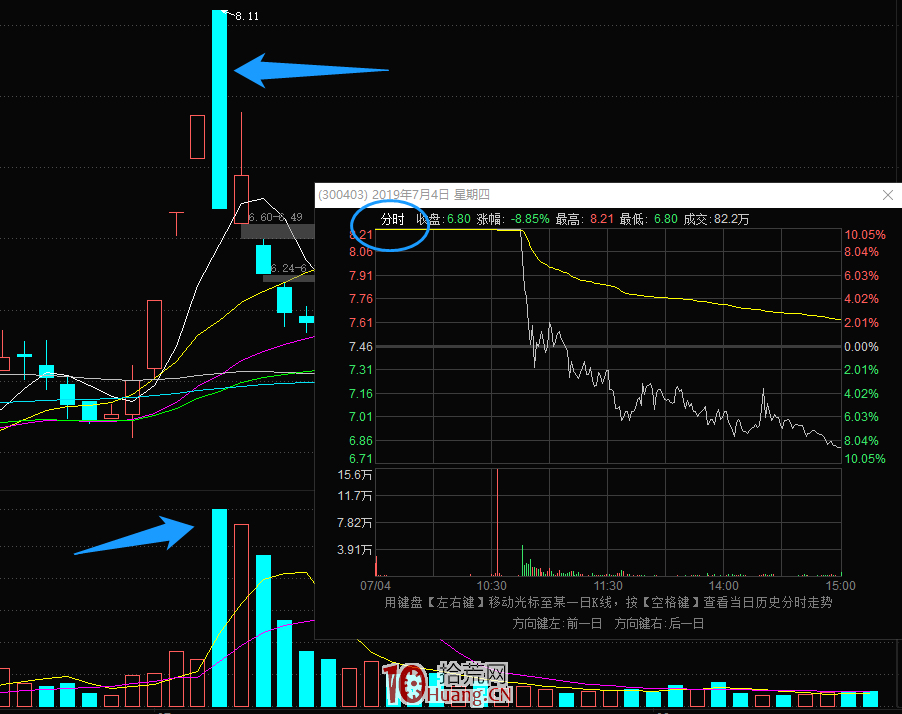Click the popup title 2019年7月4日 星期四
Image resolution: width=902 pixels, height=714 pixels.
coord(431,194)
